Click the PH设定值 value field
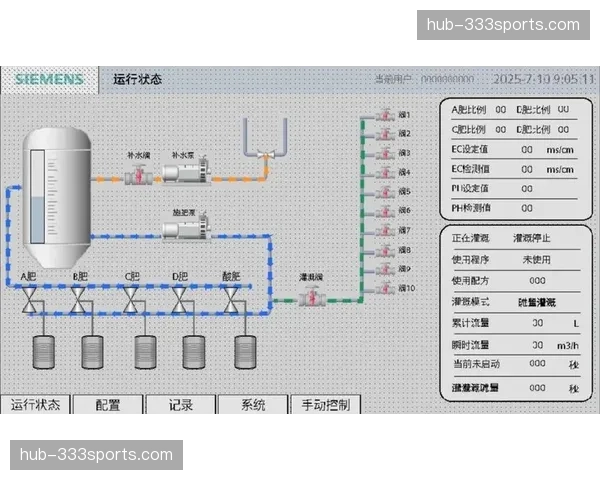The image size is (600, 480). (527, 188)
